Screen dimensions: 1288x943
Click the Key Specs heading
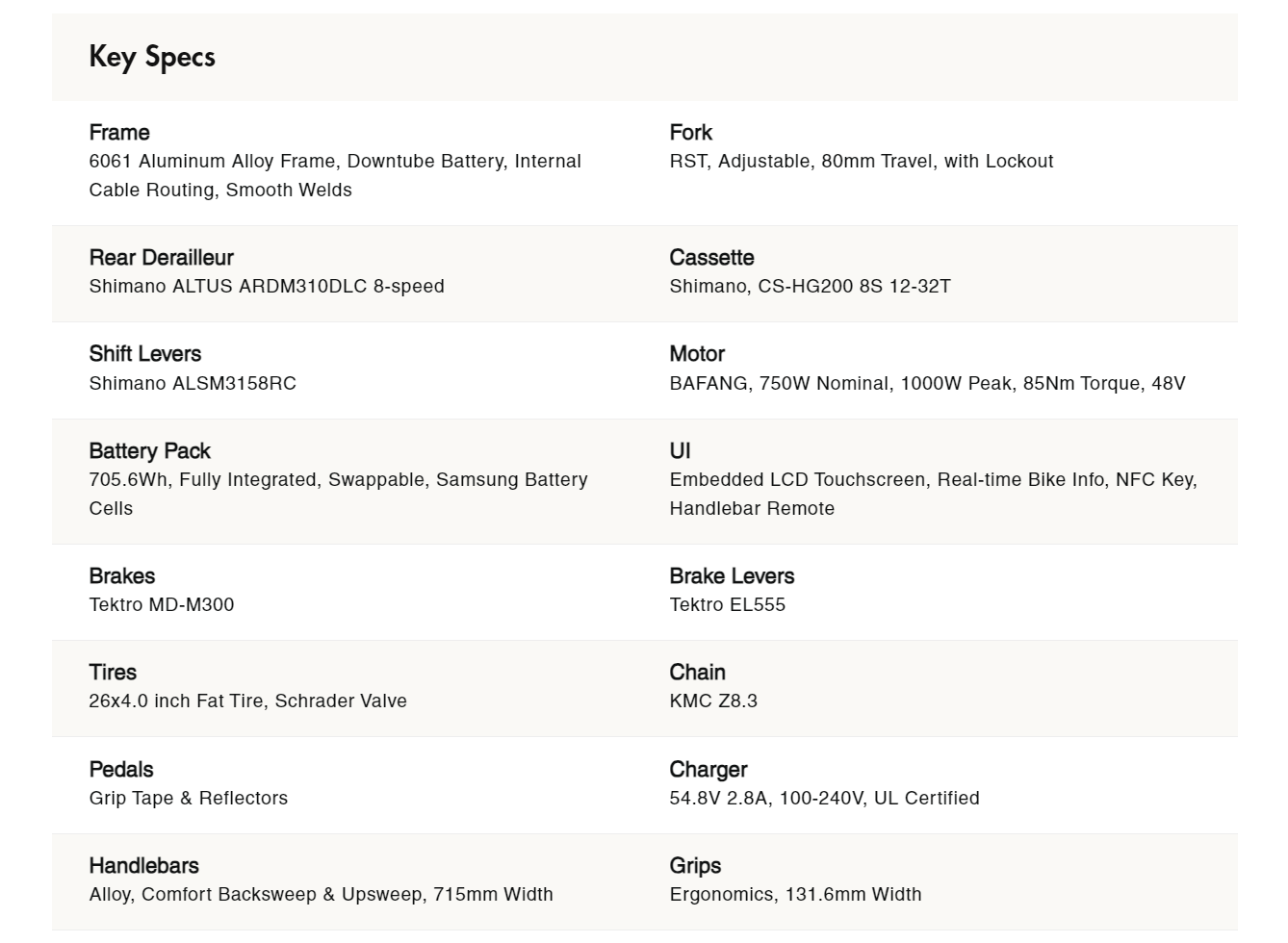(152, 57)
